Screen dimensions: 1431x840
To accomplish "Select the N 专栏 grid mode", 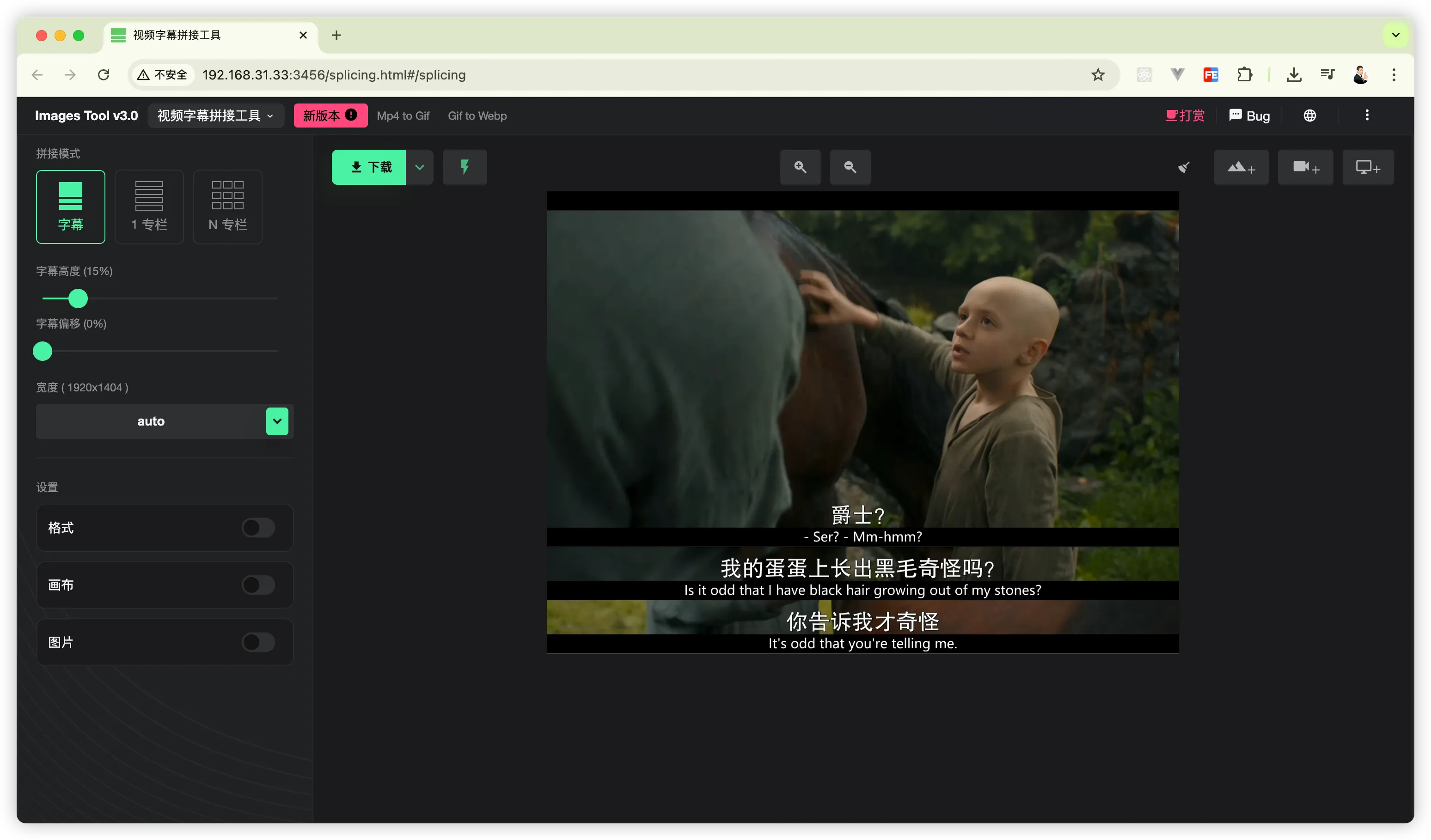I will coord(228,207).
